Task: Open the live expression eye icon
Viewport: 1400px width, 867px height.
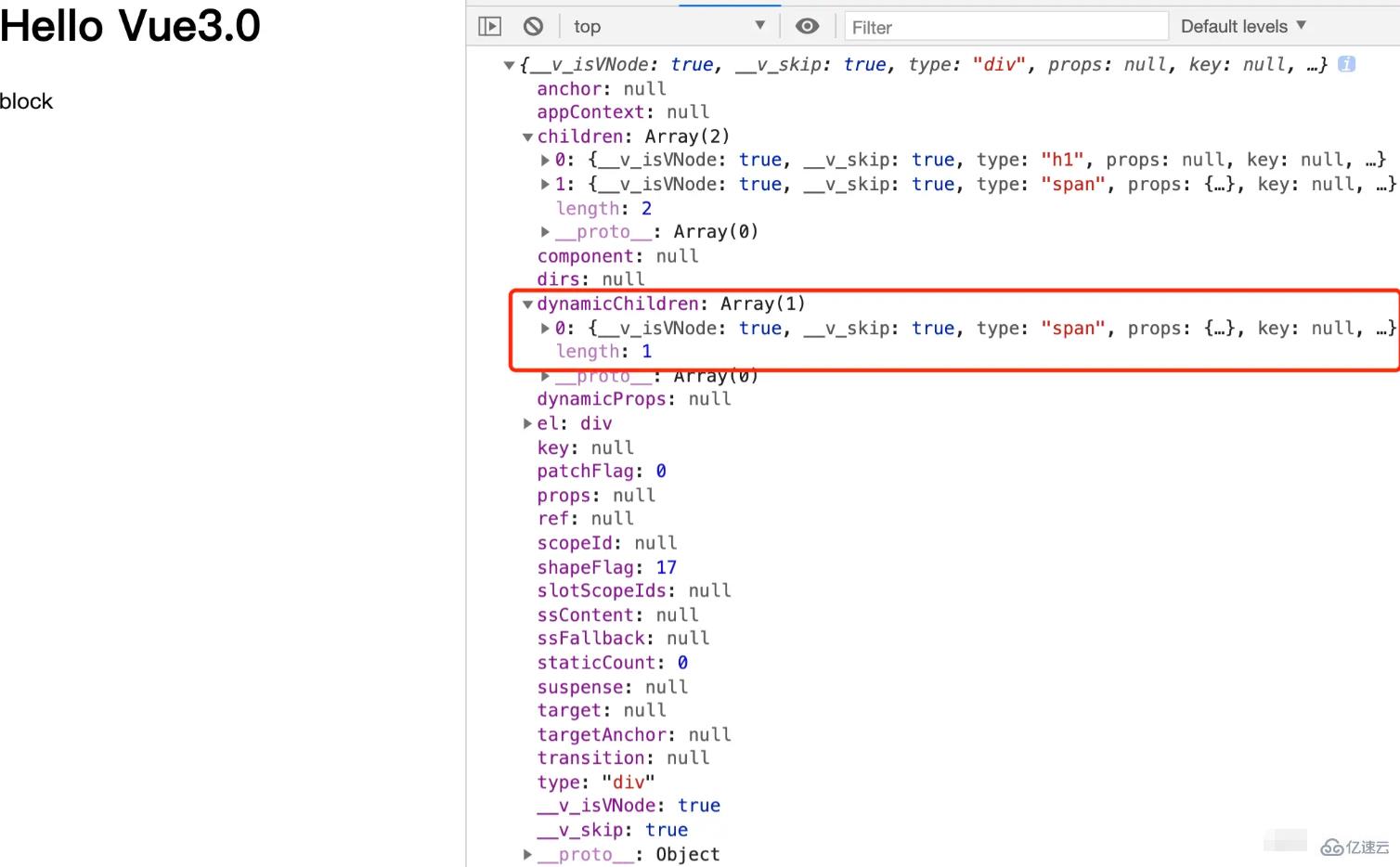Action: [808, 26]
